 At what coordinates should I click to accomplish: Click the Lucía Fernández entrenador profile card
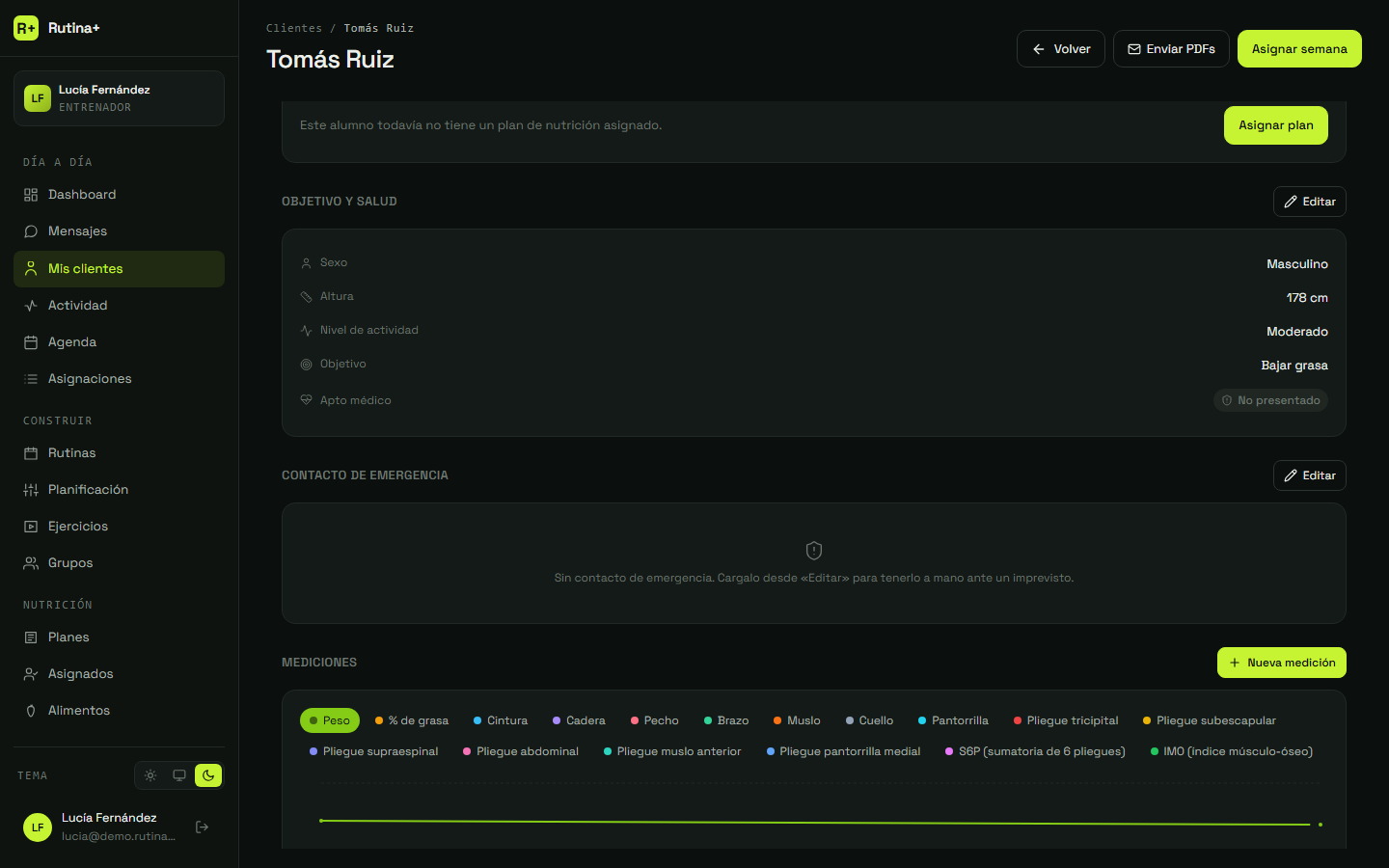click(x=119, y=98)
